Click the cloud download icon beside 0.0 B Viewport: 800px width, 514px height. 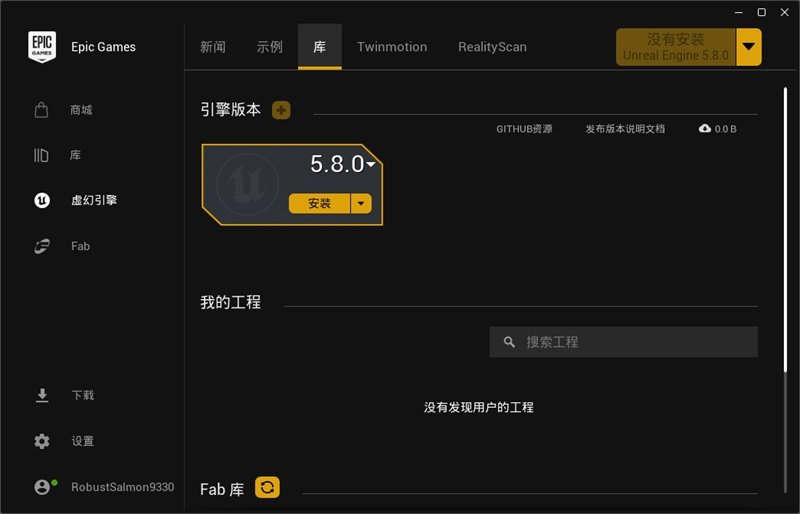(705, 129)
